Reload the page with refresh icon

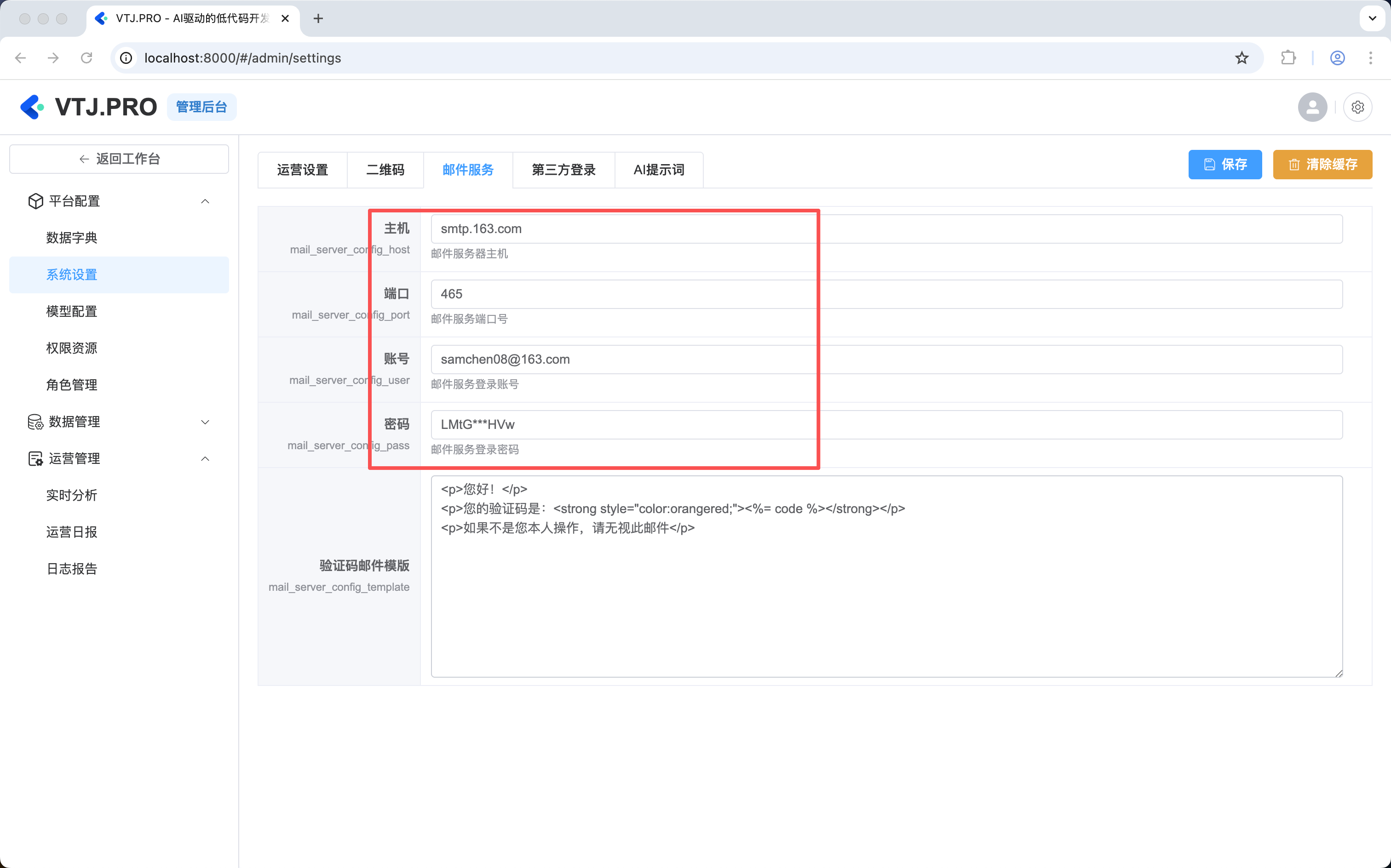coord(87,58)
